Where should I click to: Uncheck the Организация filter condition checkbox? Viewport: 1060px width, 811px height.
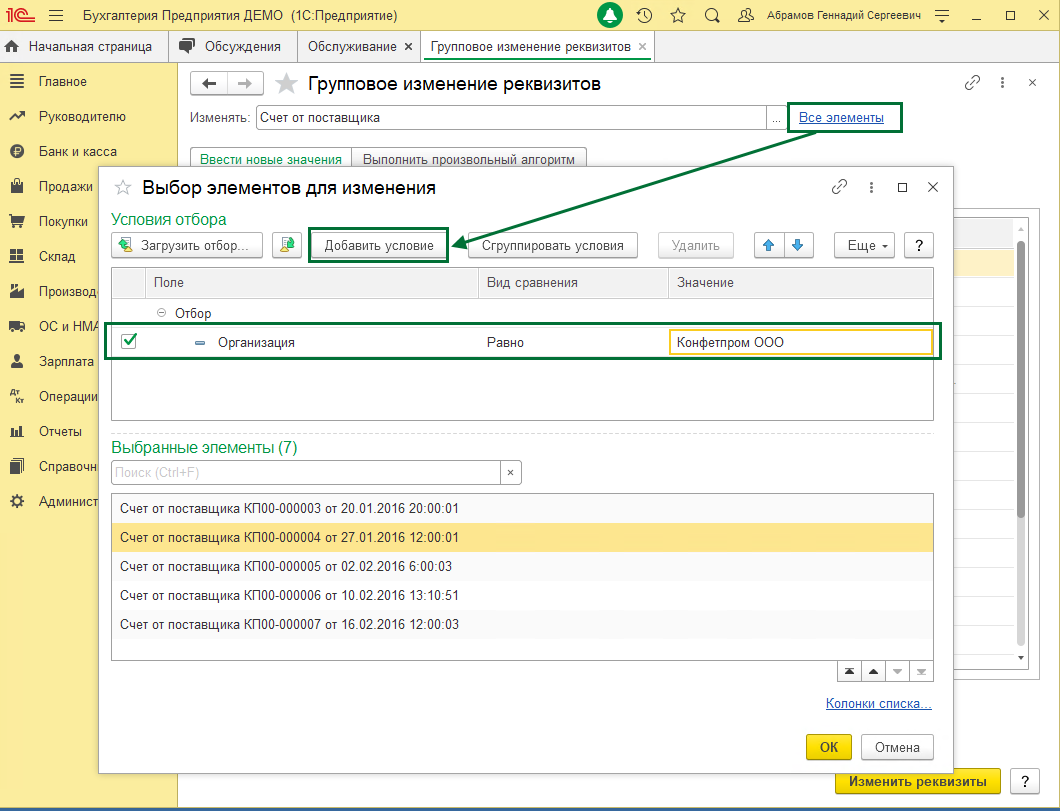129,342
